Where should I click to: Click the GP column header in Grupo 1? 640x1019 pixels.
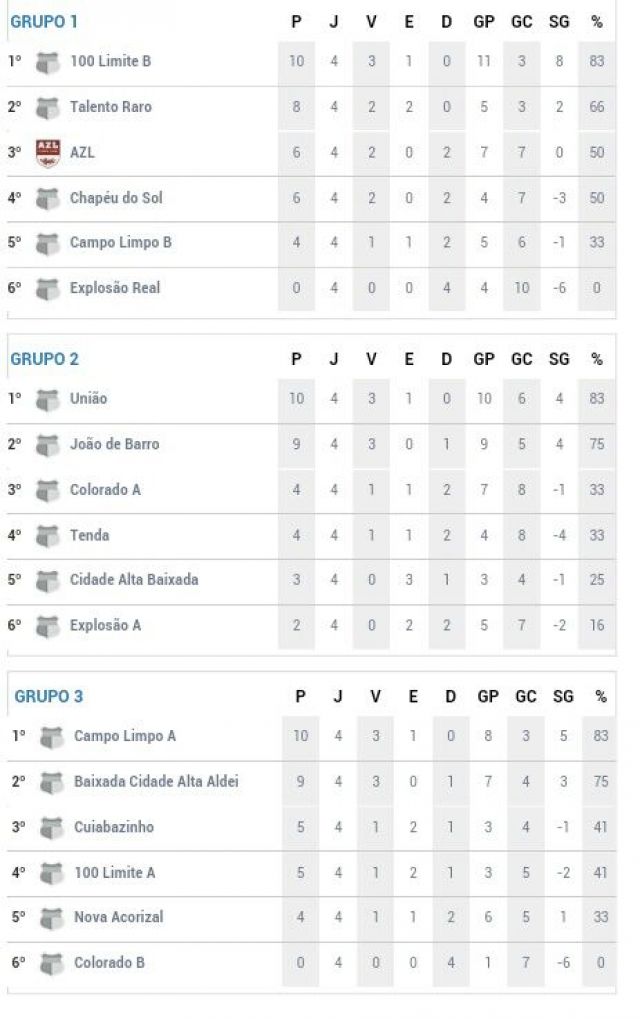coord(483,22)
